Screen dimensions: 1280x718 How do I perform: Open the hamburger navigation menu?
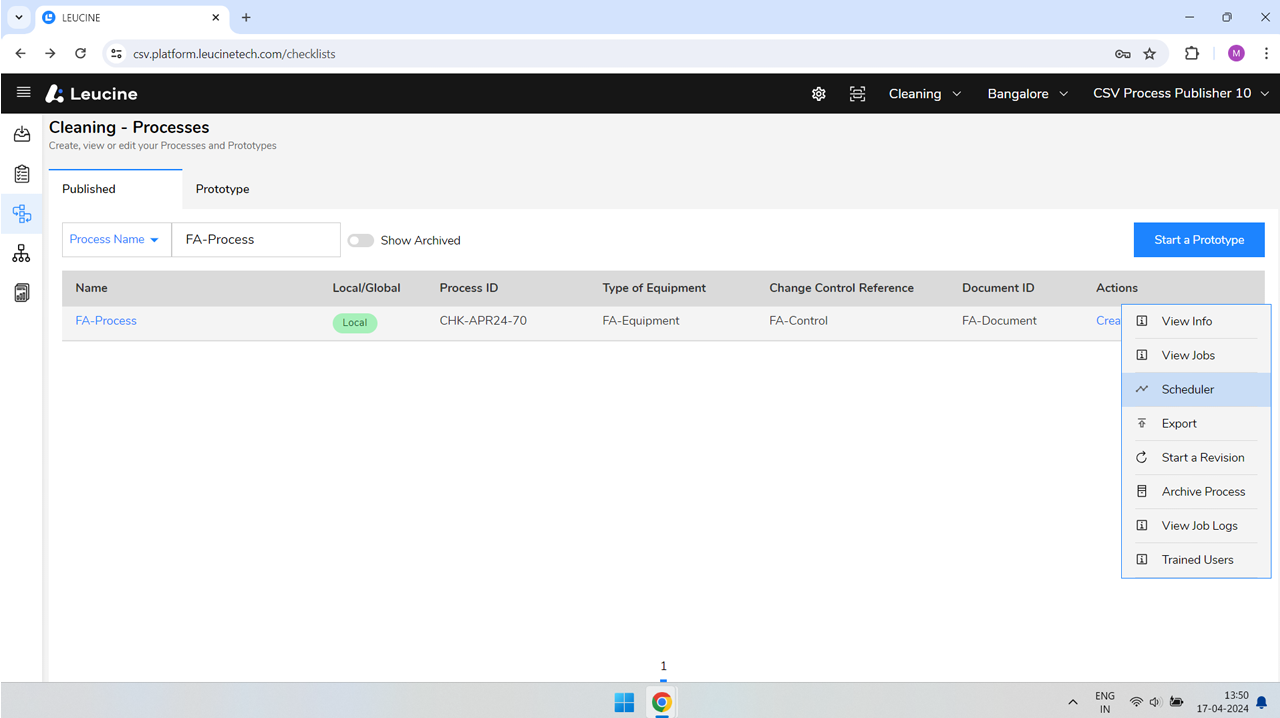tap(24, 93)
